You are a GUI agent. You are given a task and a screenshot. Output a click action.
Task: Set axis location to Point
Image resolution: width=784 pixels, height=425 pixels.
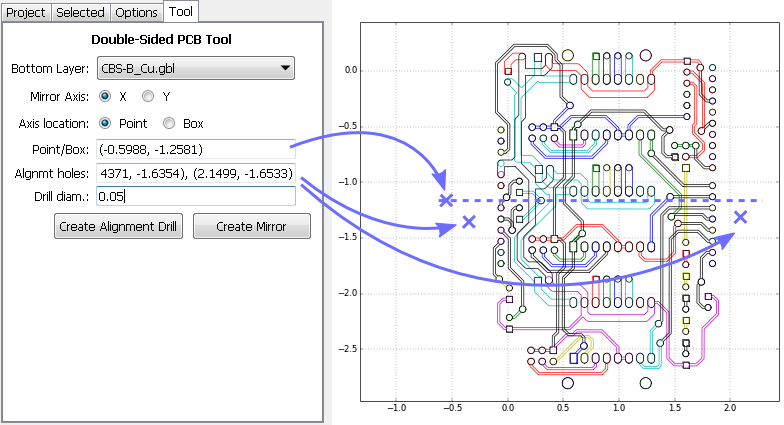(x=105, y=124)
